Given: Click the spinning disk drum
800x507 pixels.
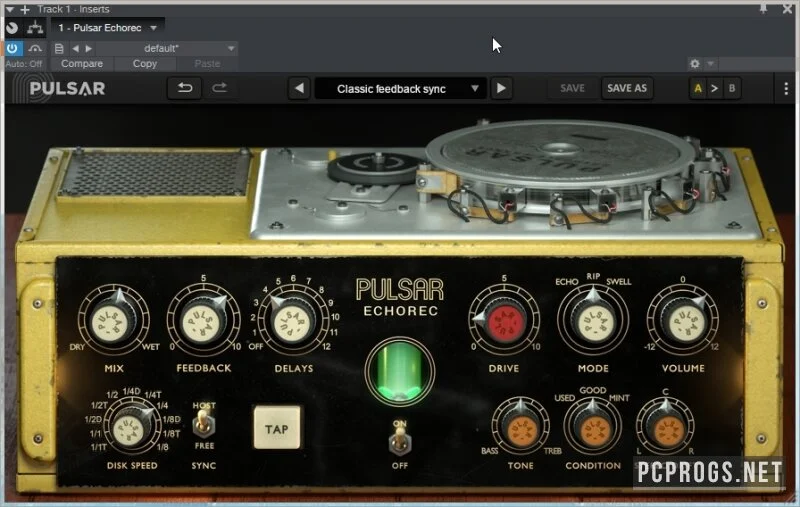Looking at the screenshot, I should 560,154.
